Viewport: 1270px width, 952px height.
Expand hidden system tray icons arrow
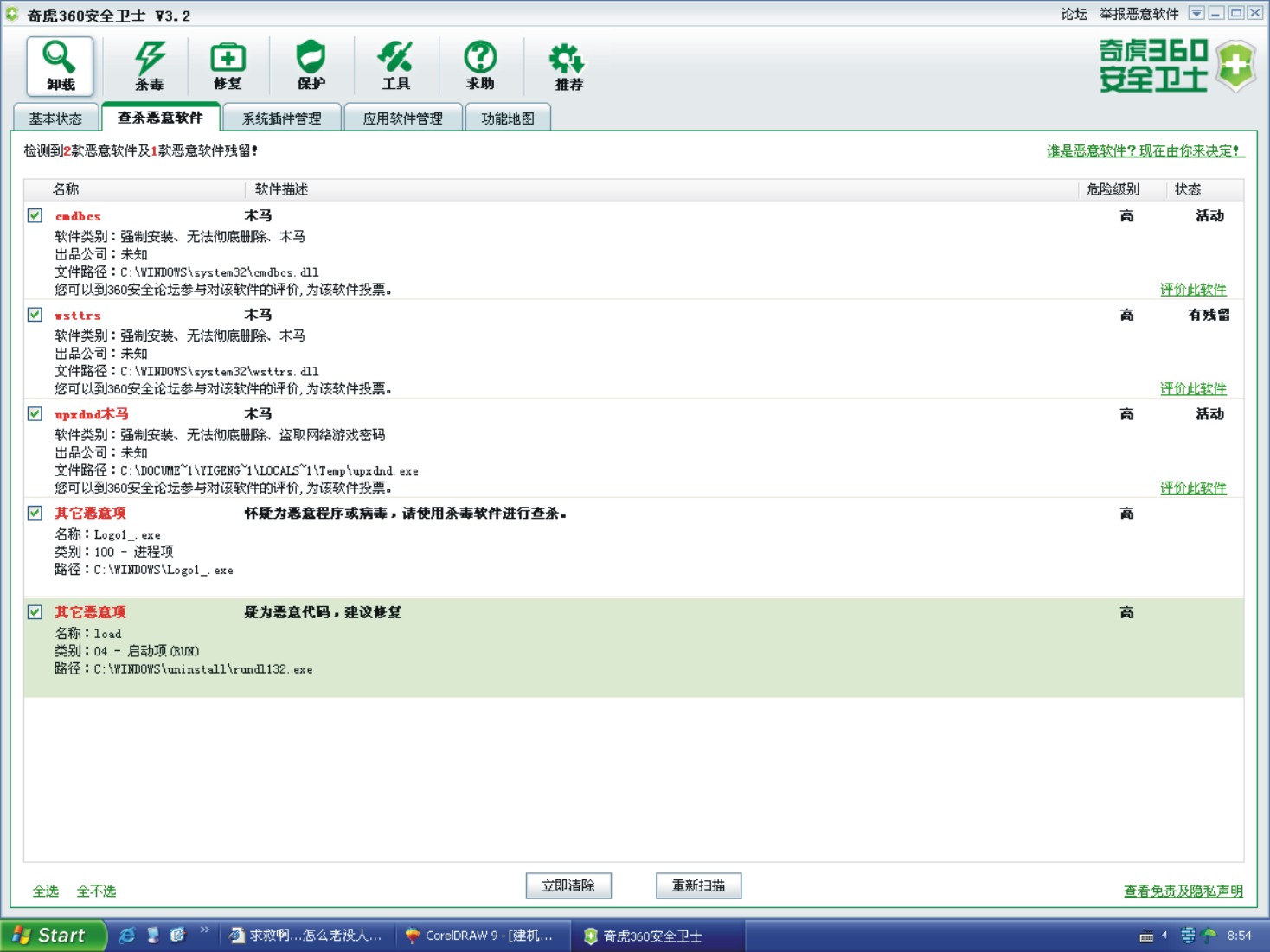[x=1164, y=935]
